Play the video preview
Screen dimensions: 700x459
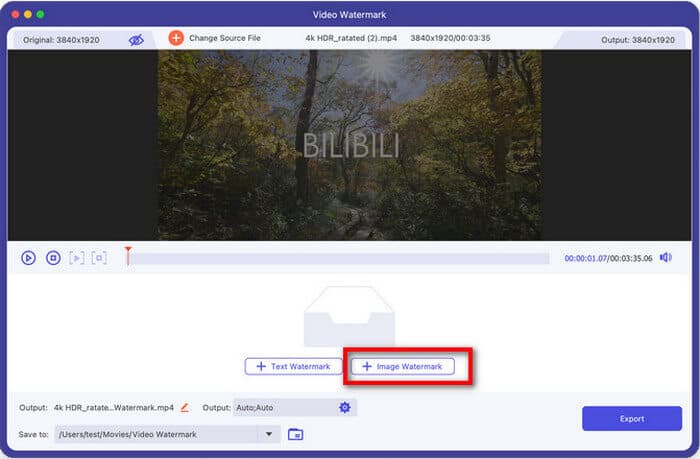[x=29, y=258]
